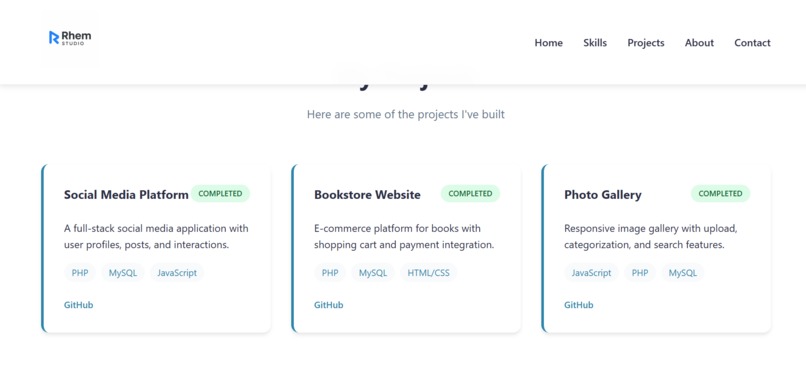Open GitHub link for Social Media Platform
This screenshot has width=806, height=372.
(79, 305)
